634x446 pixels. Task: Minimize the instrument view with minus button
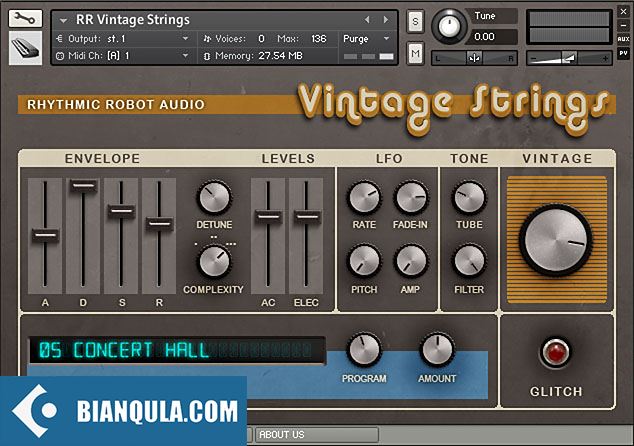[623, 25]
